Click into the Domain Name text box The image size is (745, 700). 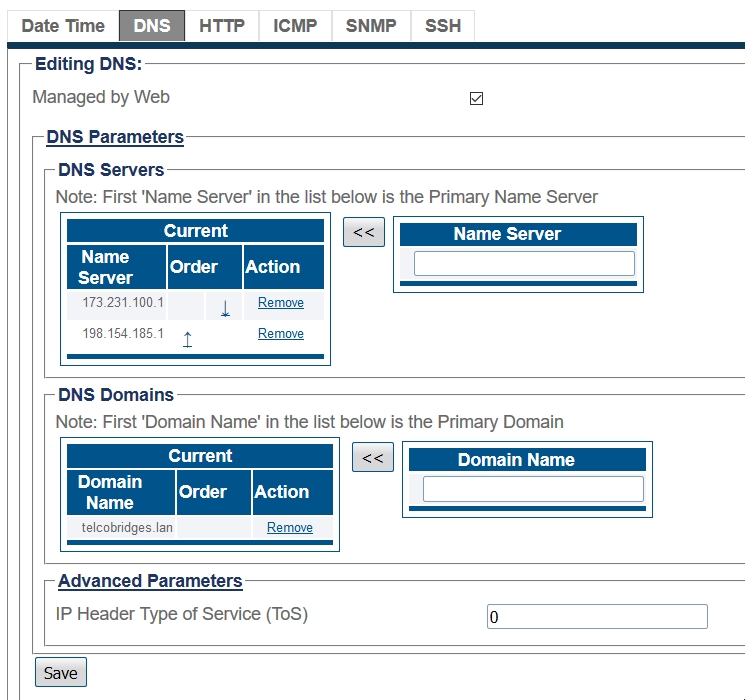(533, 489)
